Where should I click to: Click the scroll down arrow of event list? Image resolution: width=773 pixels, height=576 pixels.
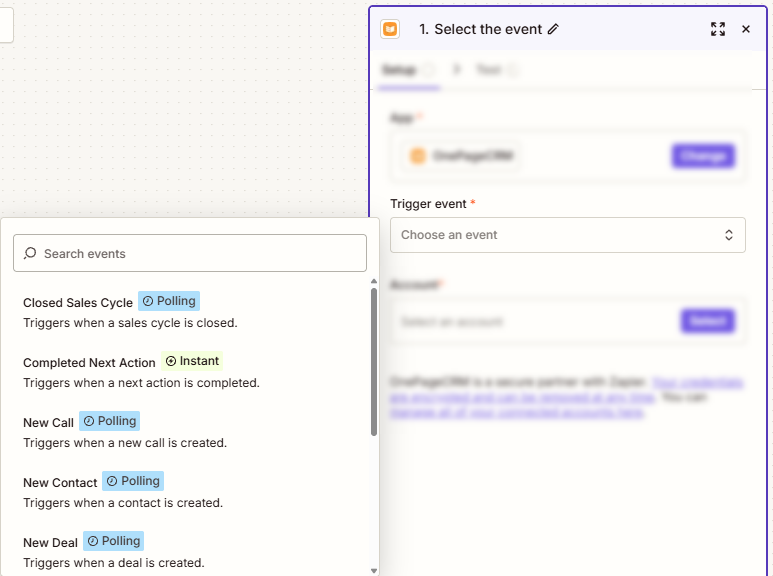[x=374, y=571]
